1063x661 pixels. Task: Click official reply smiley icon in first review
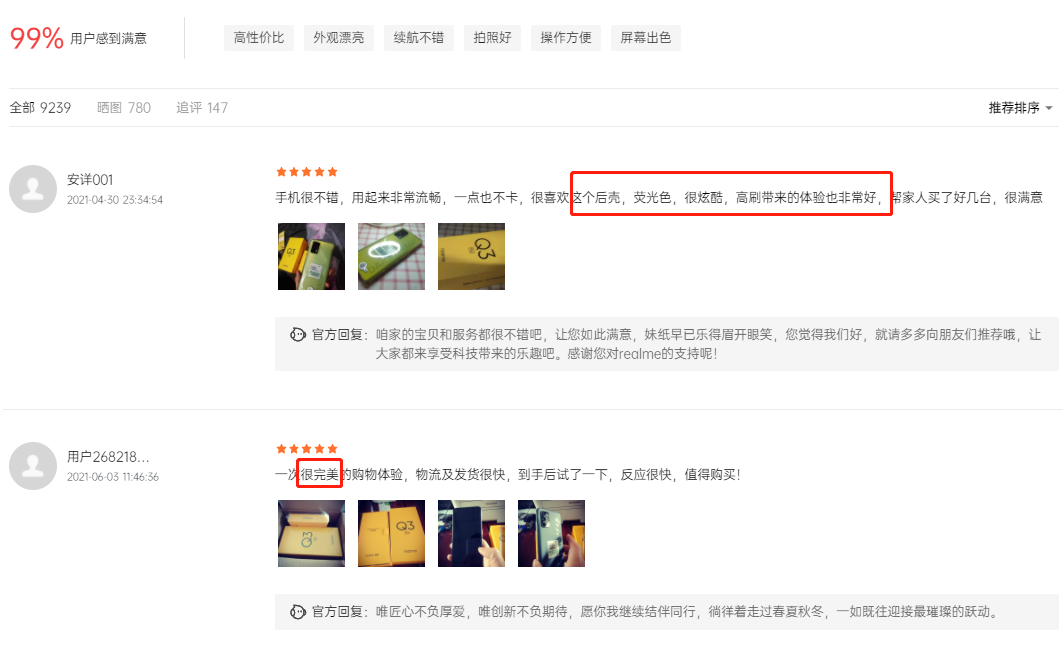click(x=298, y=334)
